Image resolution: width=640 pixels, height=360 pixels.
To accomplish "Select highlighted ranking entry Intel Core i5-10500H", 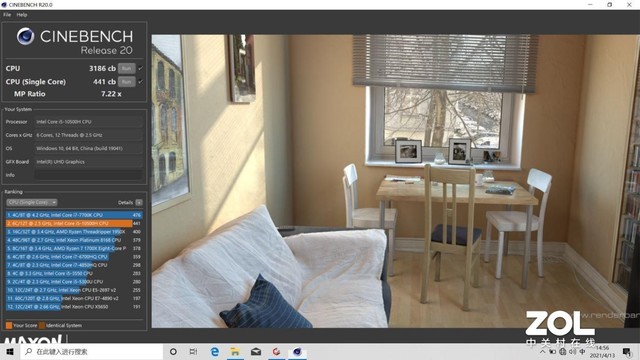I will 74,223.
